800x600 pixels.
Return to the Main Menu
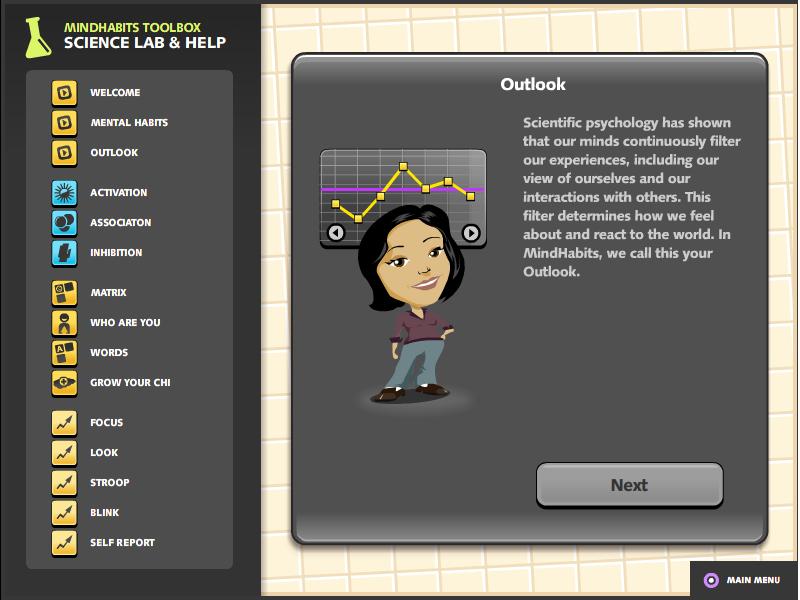tap(743, 580)
